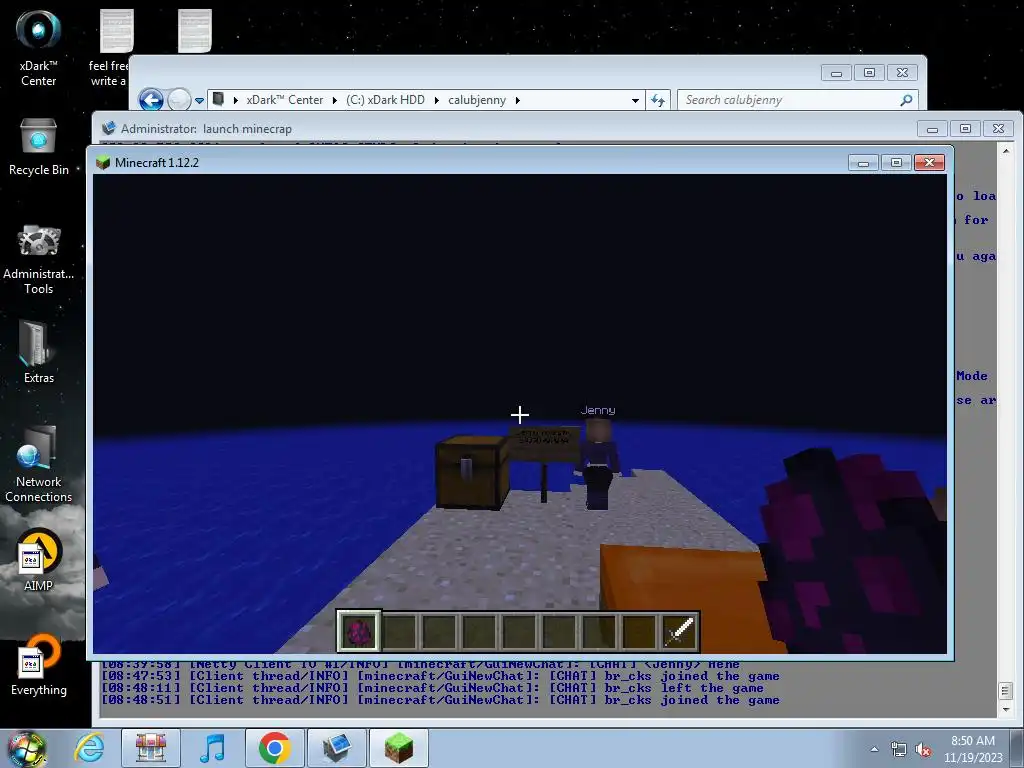The height and width of the screenshot is (768, 1024).
Task: Click the log line 'br_cks left the game'
Action: 432,688
